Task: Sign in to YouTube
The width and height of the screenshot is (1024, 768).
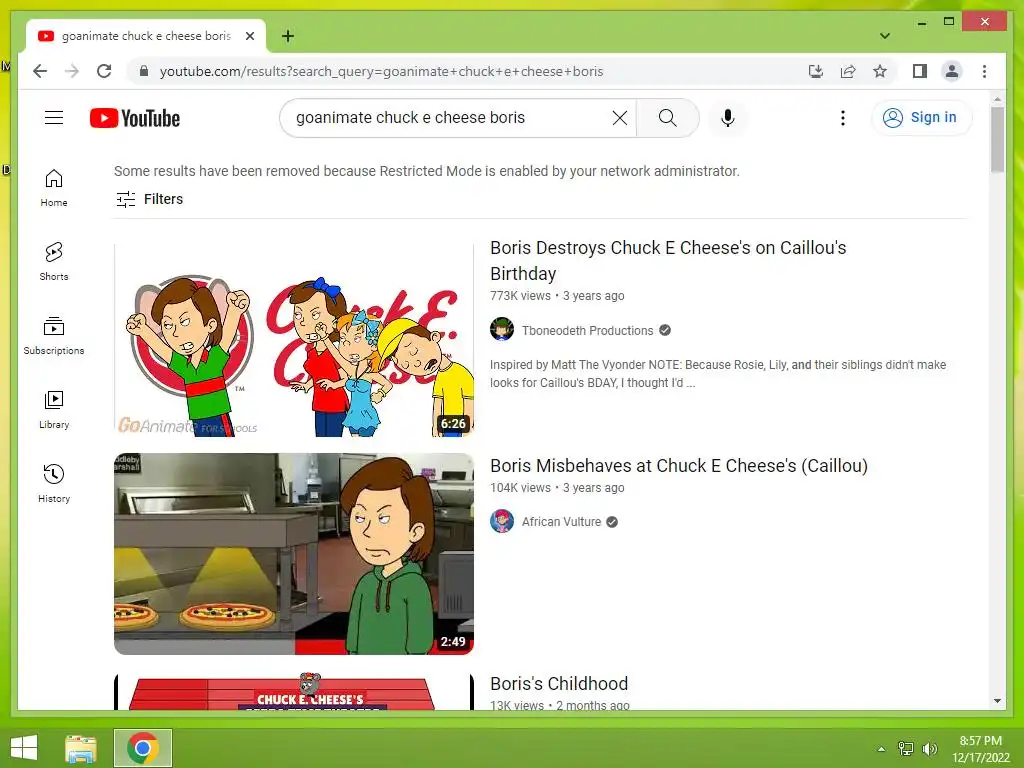Action: click(921, 118)
